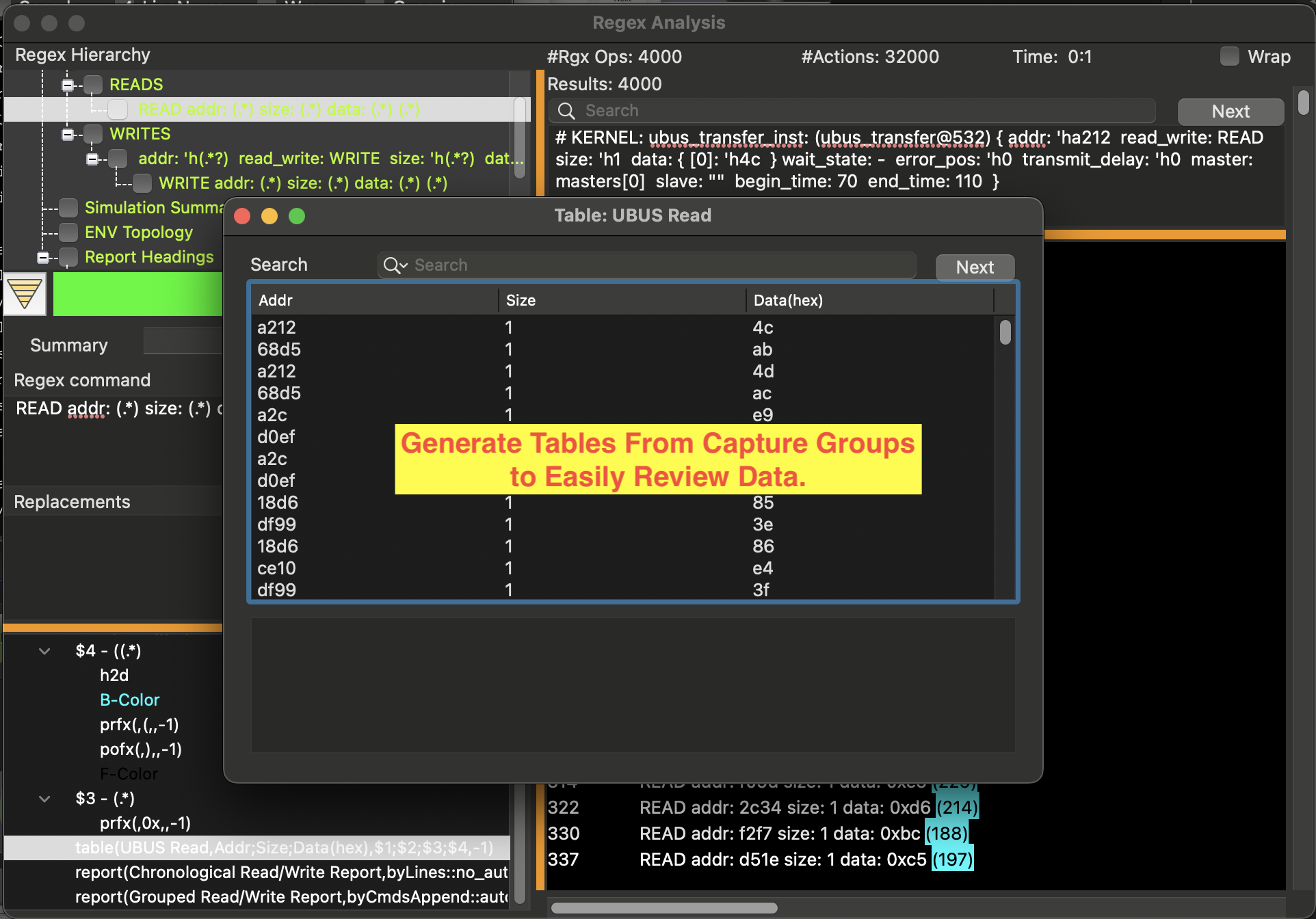Screen dimensions: 1316x919
Task: Collapse the addr read_write WRITE node
Action: coord(92,159)
